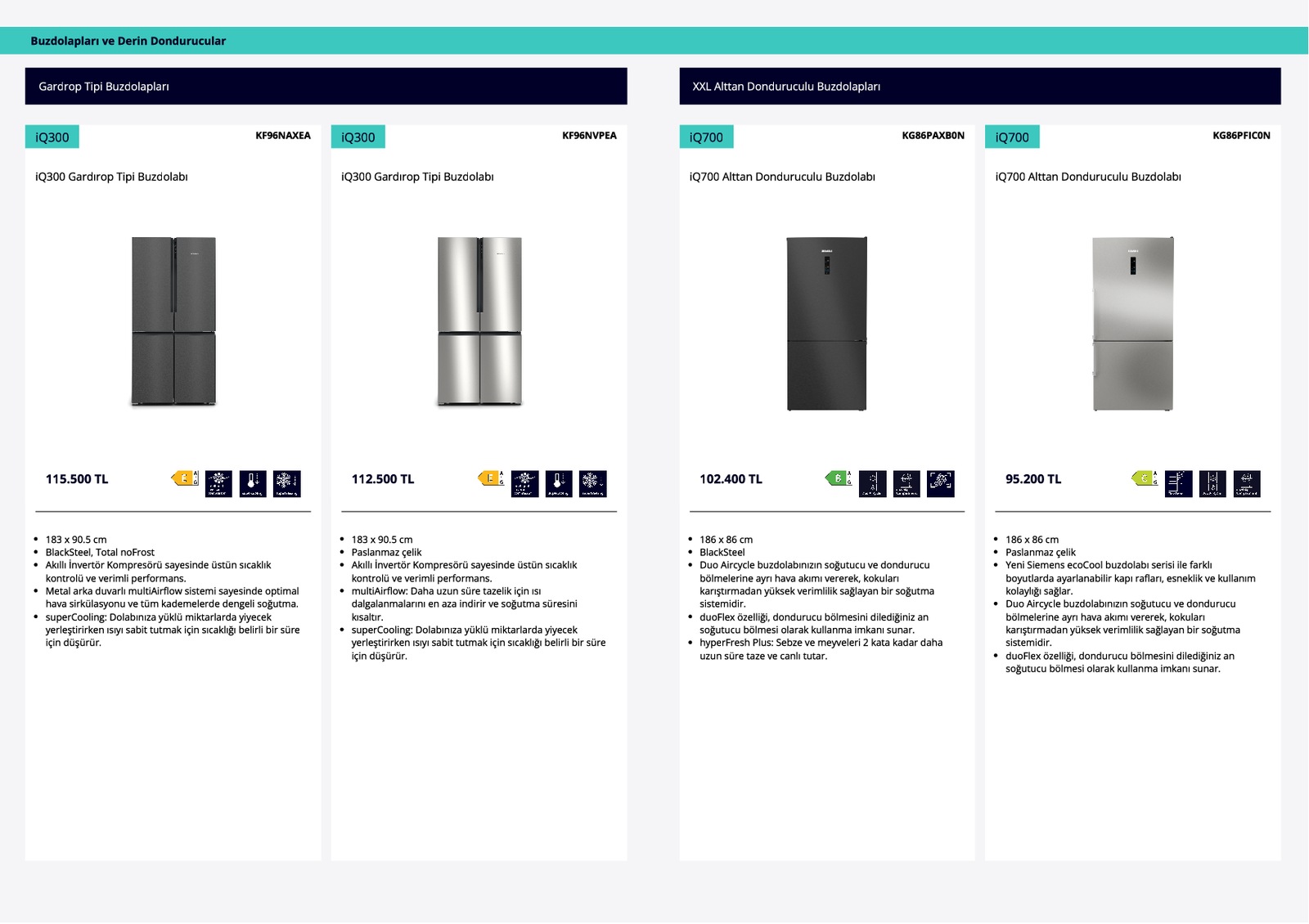Click the green B energy label on KG86PAXB0N

pyautogui.click(x=839, y=478)
